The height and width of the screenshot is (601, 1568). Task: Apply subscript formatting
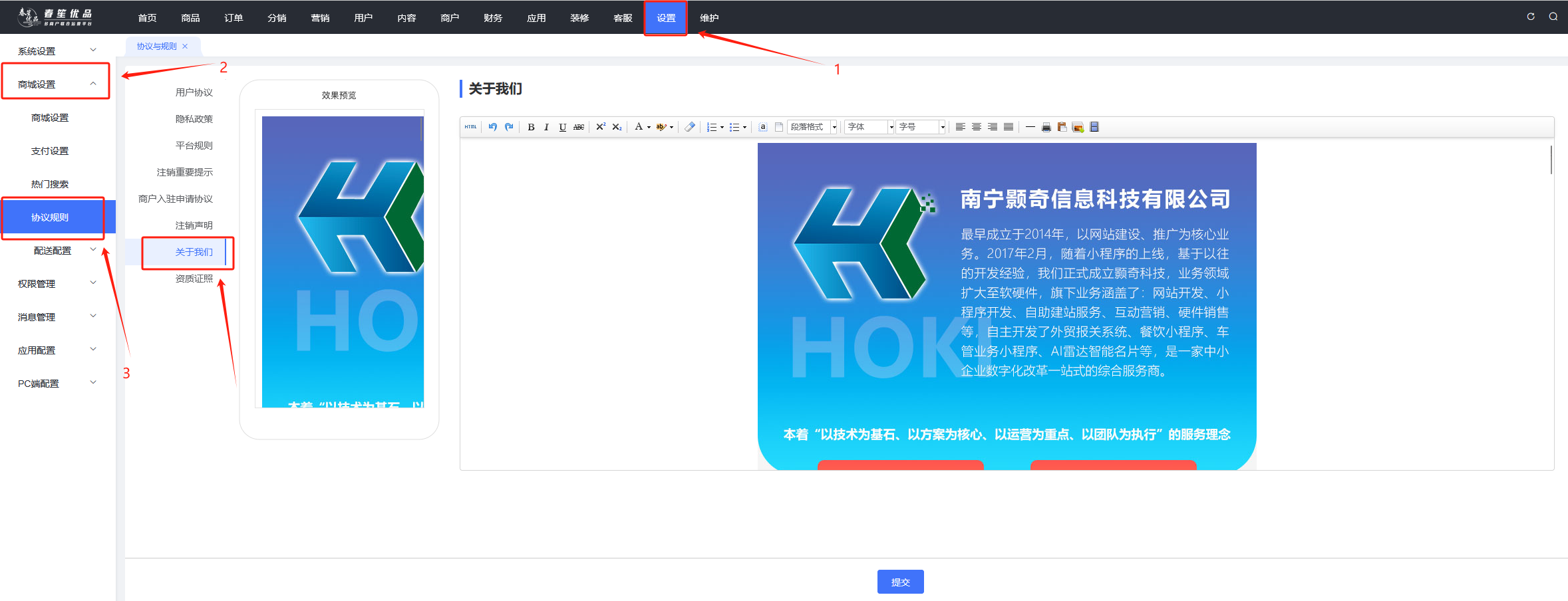[617, 127]
